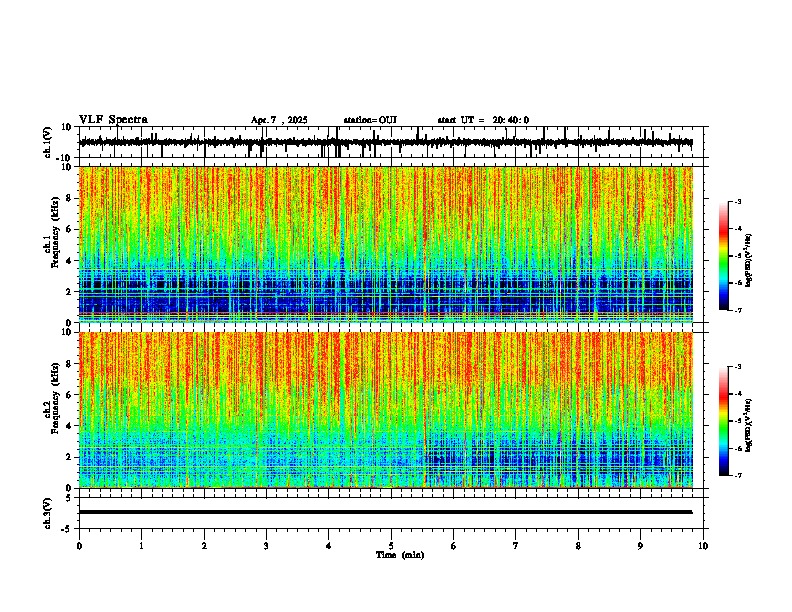
Task: Click the "4" kHz tick on ch.1 frequency axis
Action: point(69,261)
